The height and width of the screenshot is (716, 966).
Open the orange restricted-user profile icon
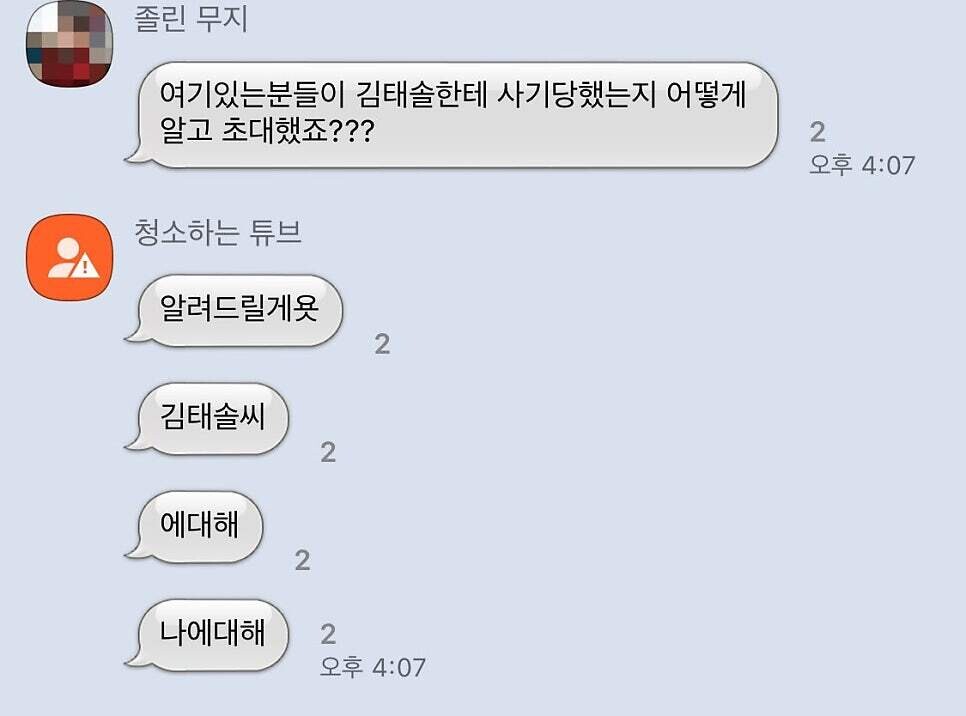(x=70, y=258)
